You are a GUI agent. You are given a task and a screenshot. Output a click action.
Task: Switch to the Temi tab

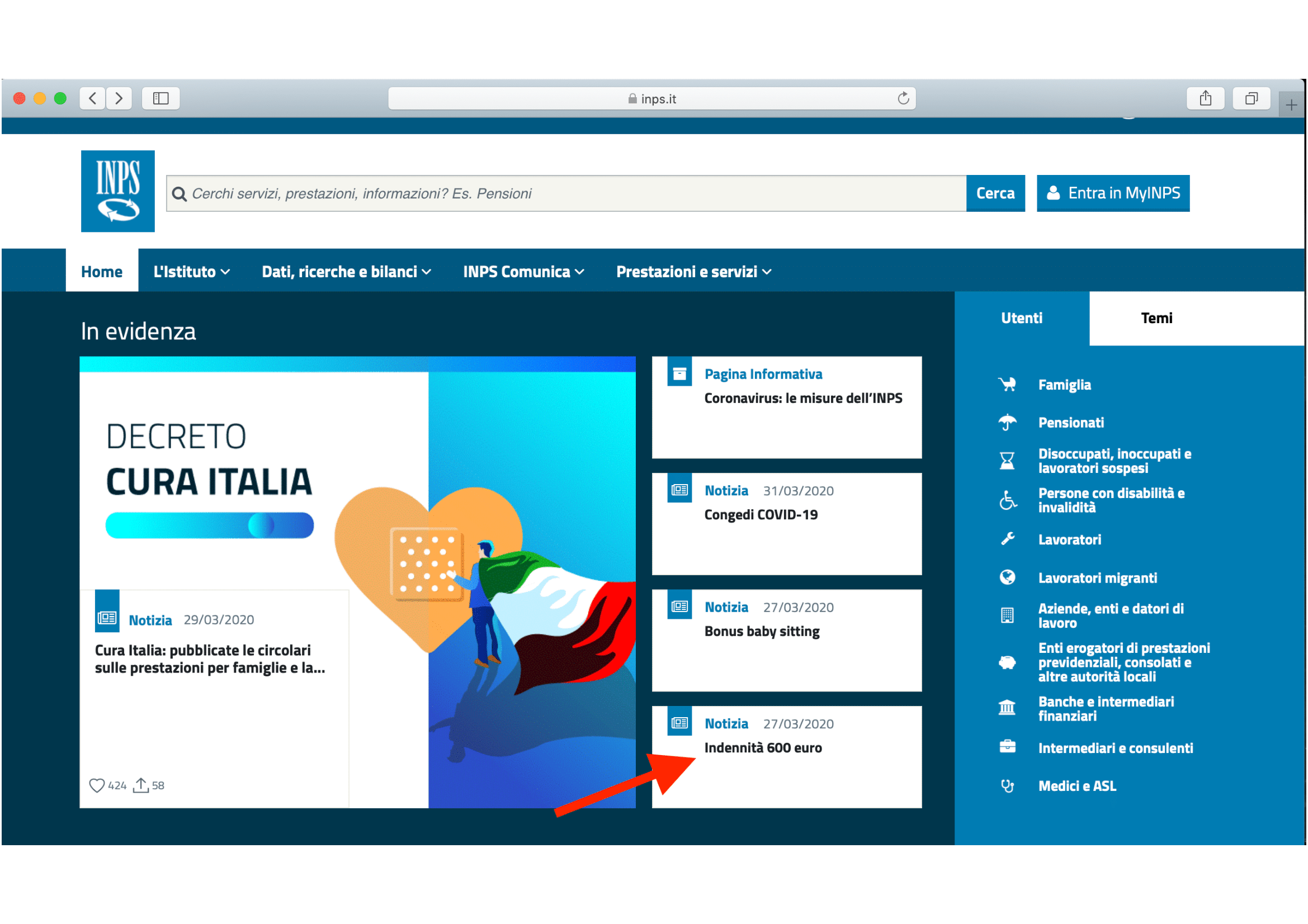point(1156,319)
